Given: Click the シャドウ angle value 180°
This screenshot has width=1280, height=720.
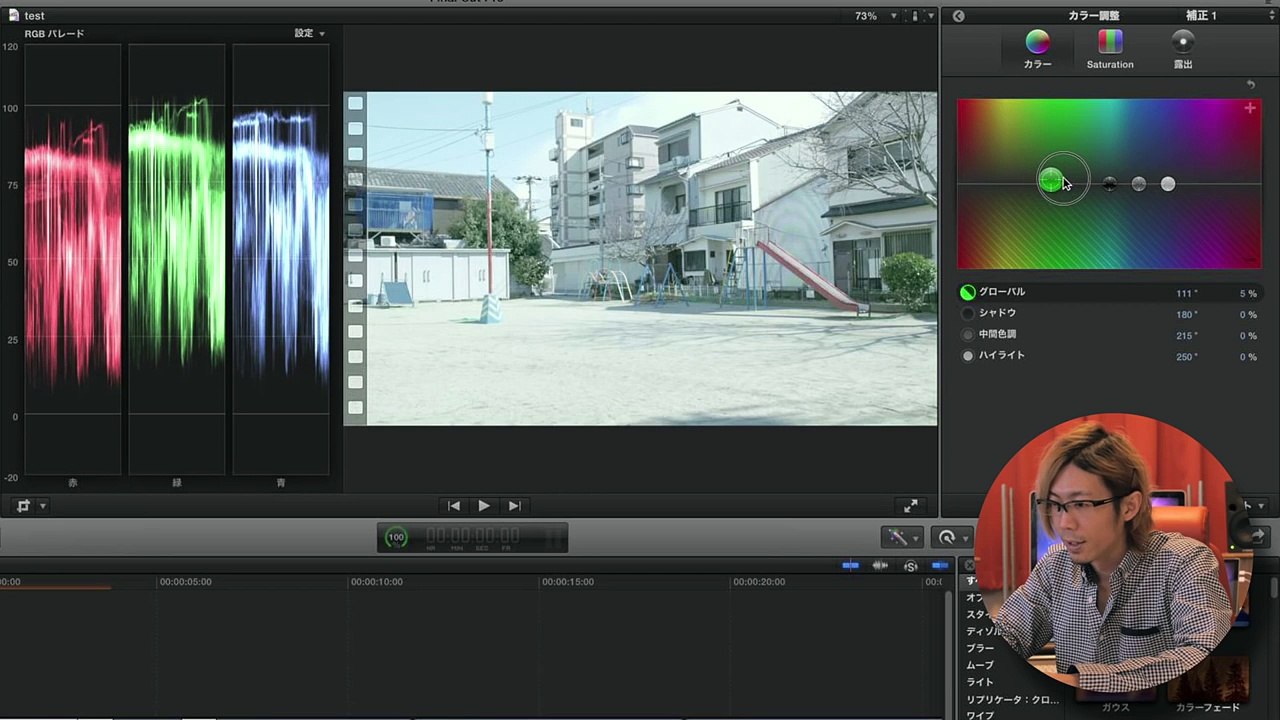Looking at the screenshot, I should [x=1186, y=315].
